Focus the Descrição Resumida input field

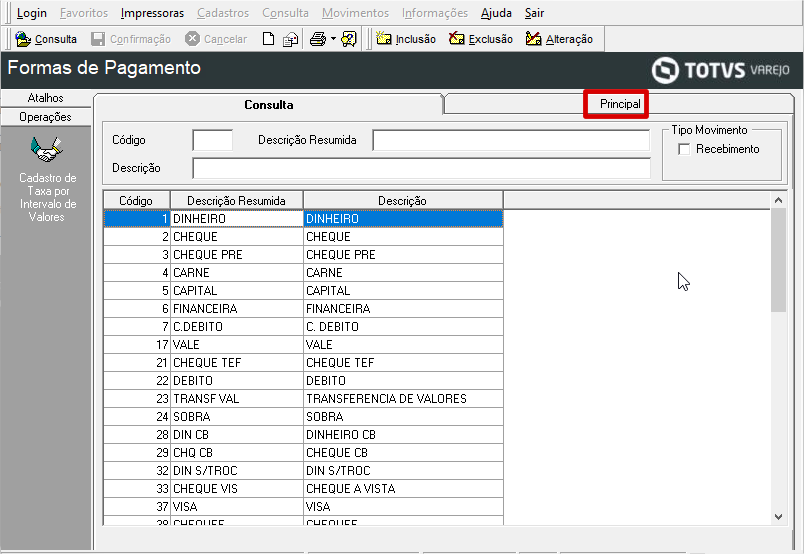pyautogui.click(x=511, y=140)
